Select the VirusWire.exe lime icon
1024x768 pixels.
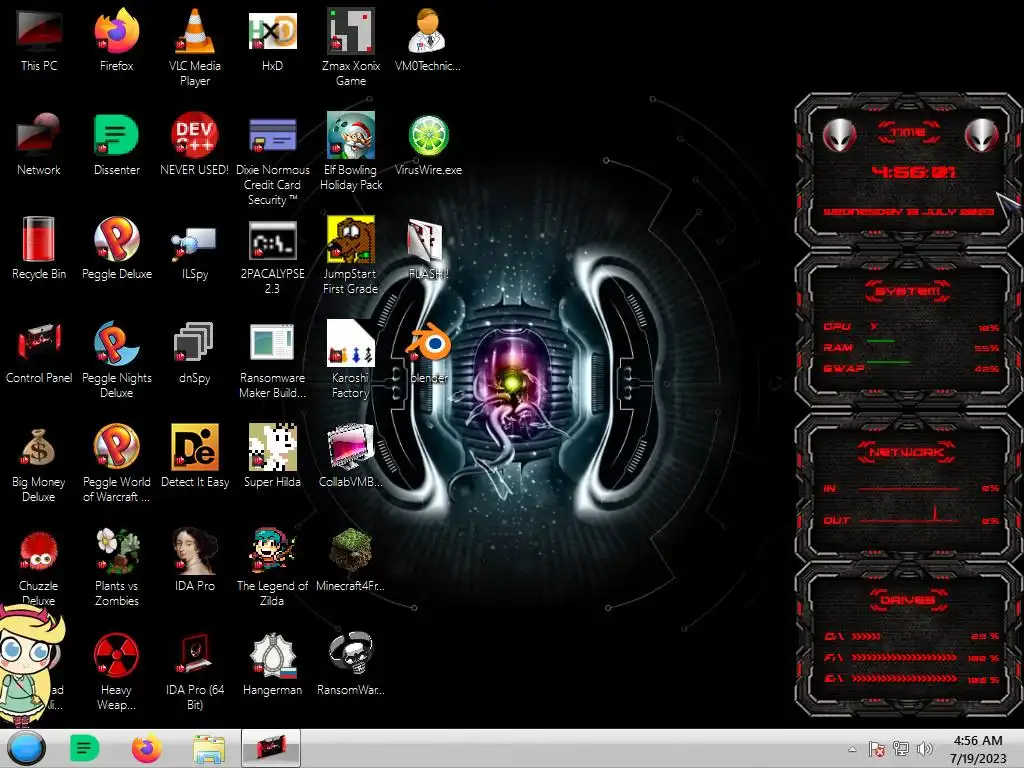tap(428, 145)
